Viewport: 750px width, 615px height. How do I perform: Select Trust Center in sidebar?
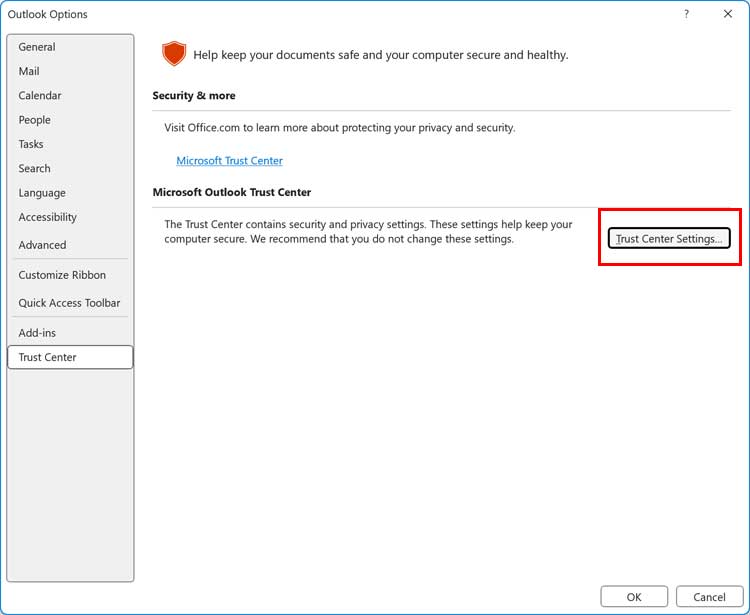70,357
